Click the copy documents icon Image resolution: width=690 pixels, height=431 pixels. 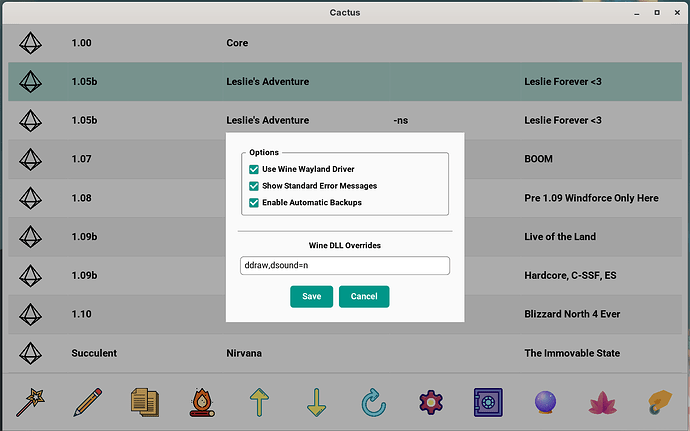(145, 402)
